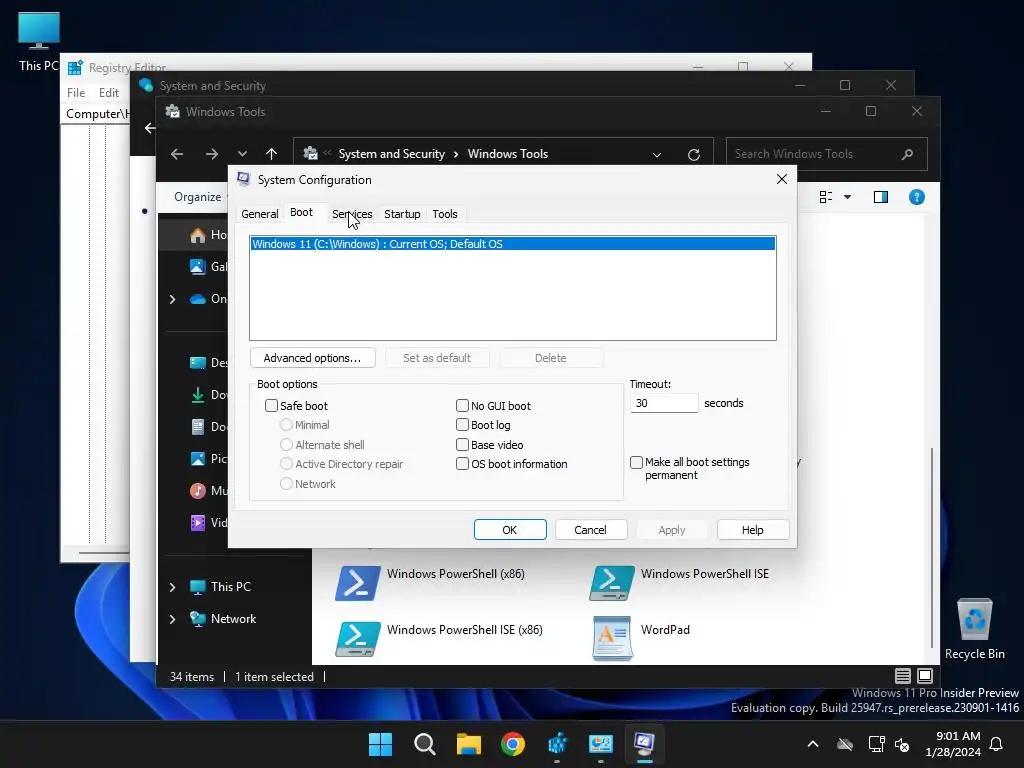
Task: Click the volume muted tray icon
Action: pyautogui.click(x=902, y=744)
